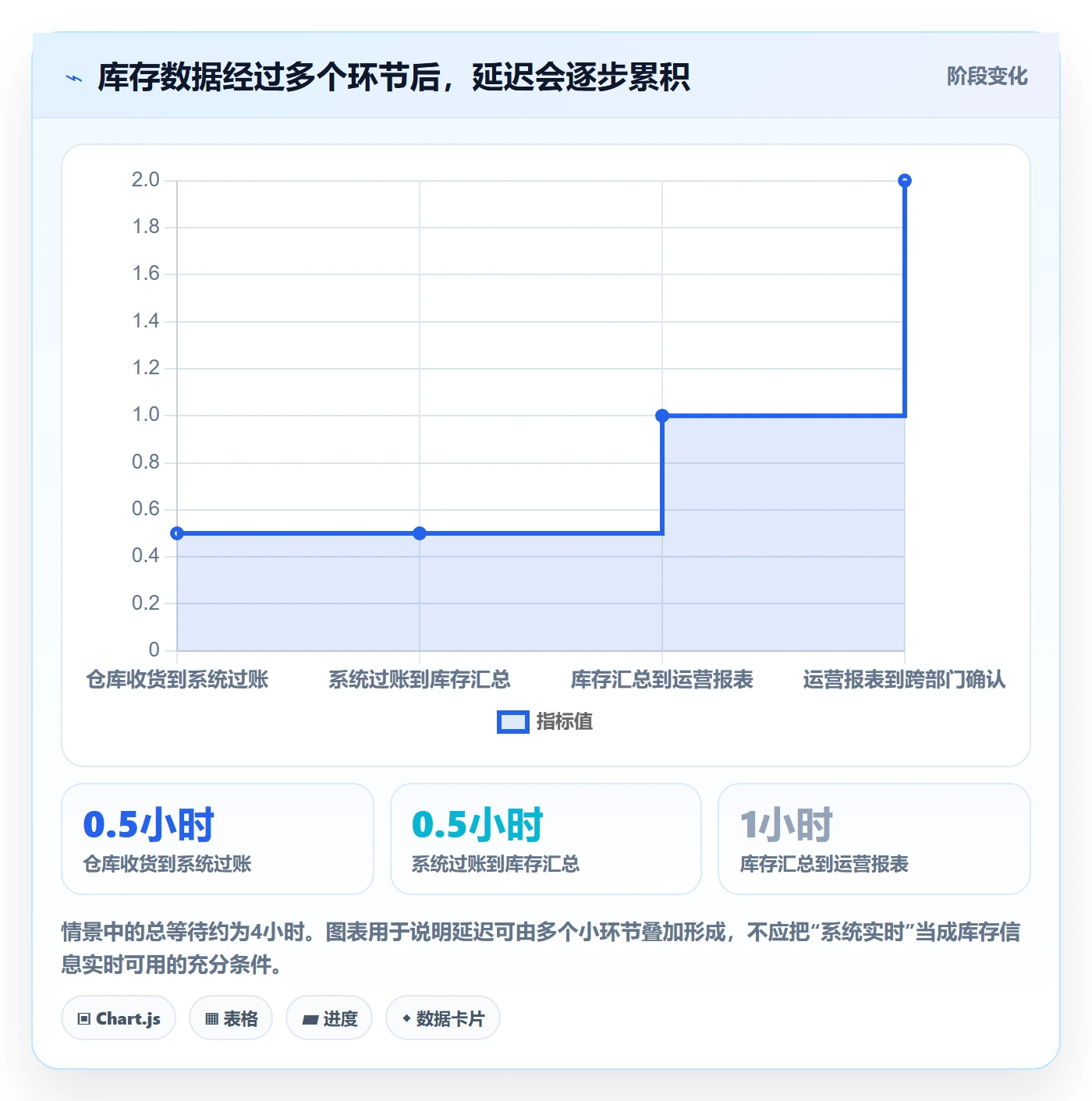The width and height of the screenshot is (1092, 1101).
Task: Click the Chart.js tag
Action: [119, 1018]
